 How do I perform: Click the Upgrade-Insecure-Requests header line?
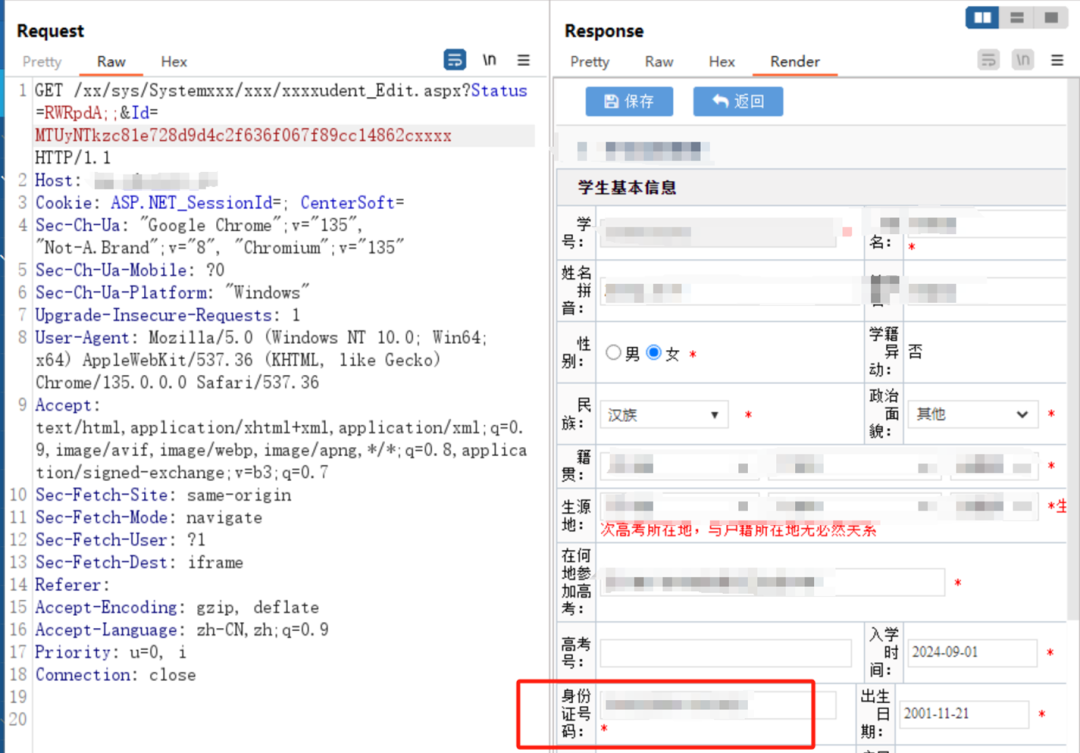tap(167, 315)
